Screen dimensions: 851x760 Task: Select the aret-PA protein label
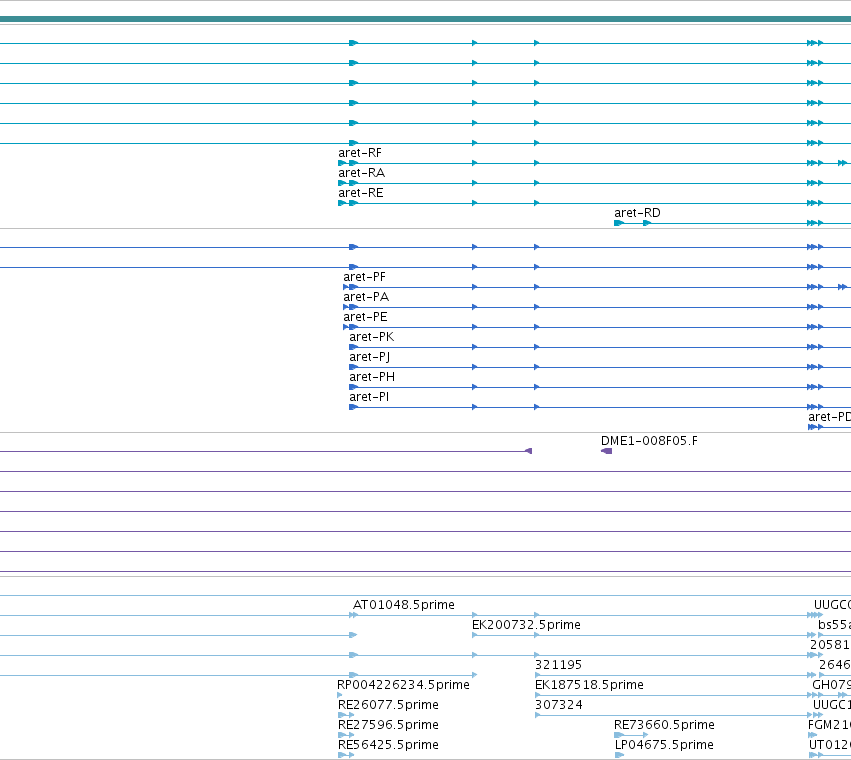click(366, 297)
